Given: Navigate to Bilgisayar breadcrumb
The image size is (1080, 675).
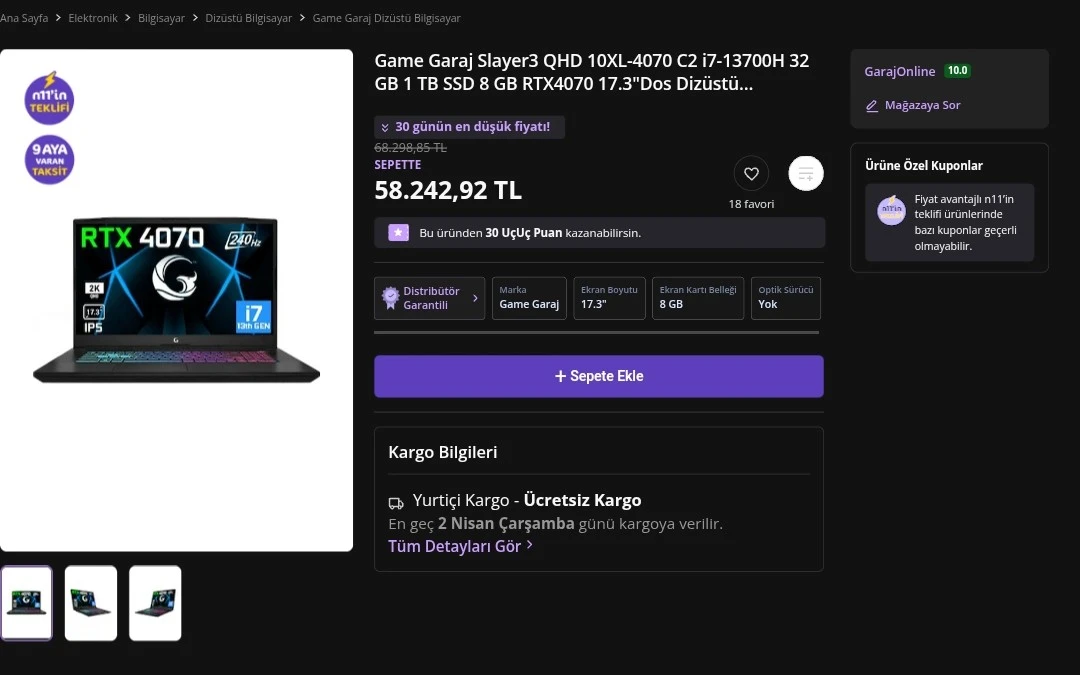Looking at the screenshot, I should [161, 18].
